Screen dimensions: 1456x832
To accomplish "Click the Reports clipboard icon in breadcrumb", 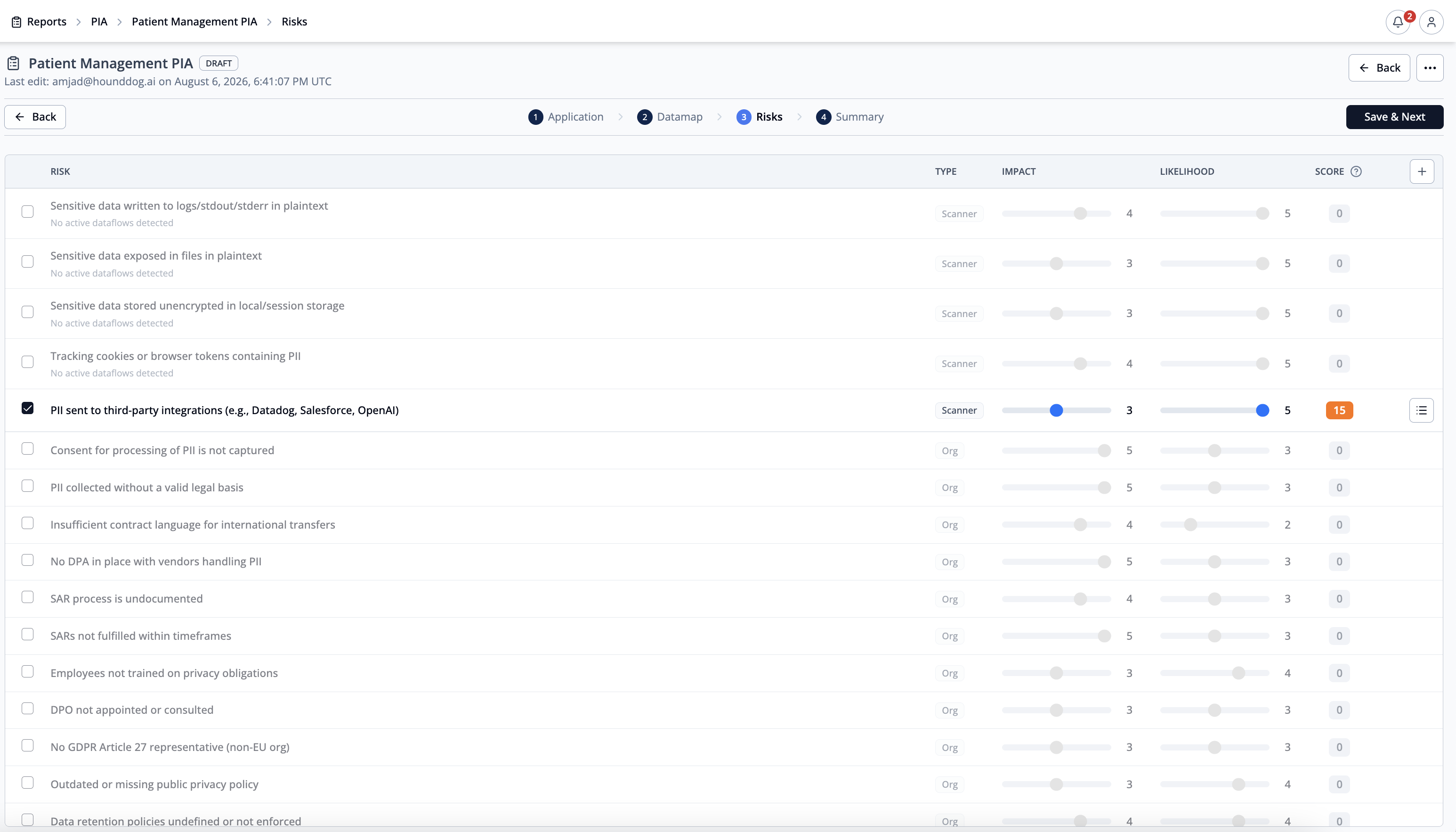I will pos(16,22).
